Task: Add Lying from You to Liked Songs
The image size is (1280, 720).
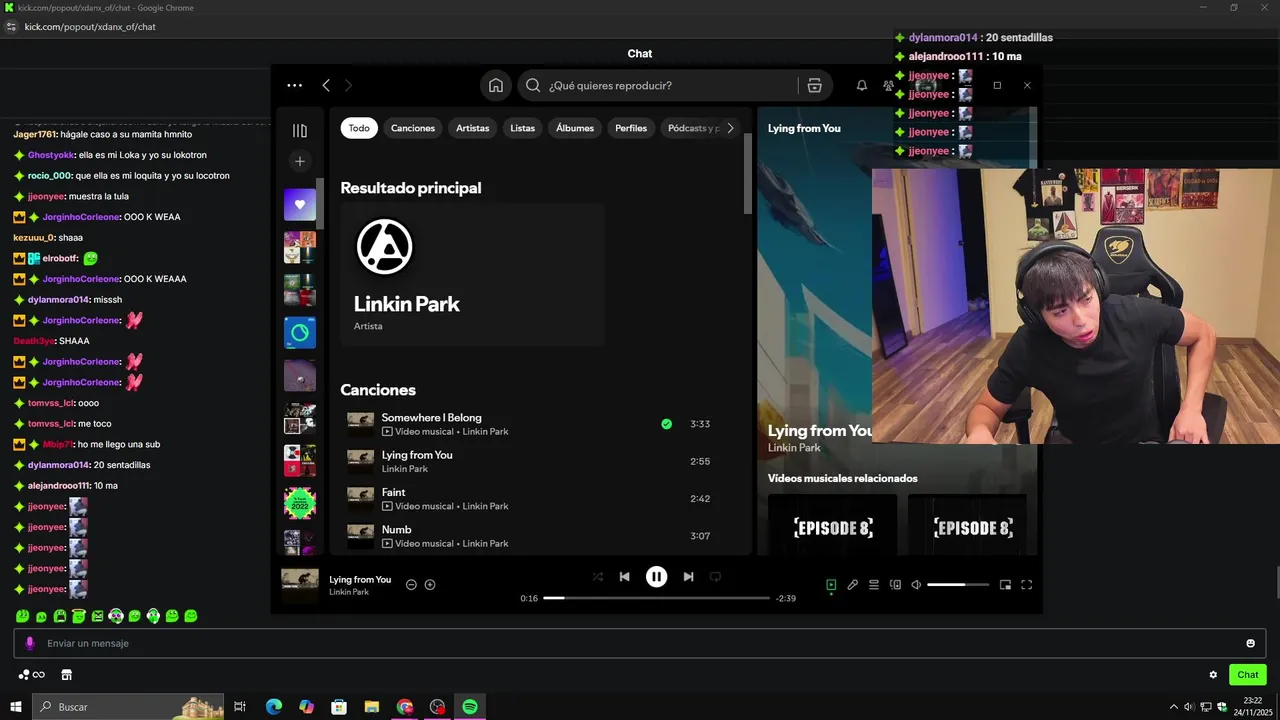Action: coord(430,584)
